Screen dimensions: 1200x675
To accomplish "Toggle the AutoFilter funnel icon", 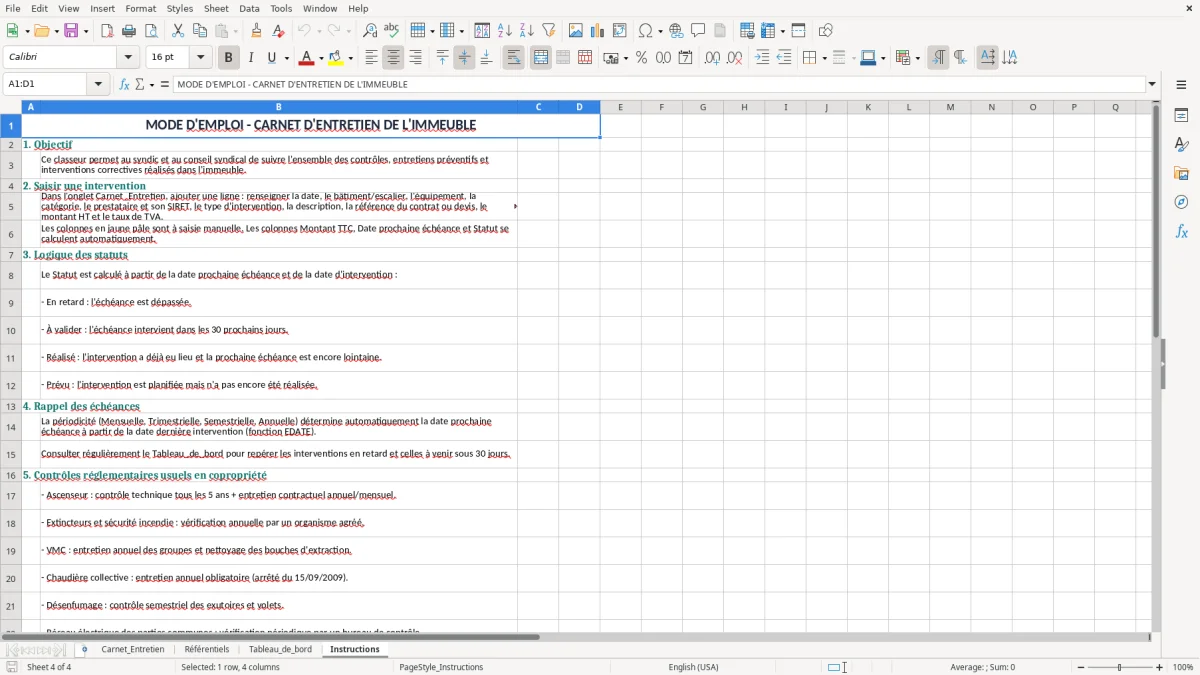I will [548, 31].
